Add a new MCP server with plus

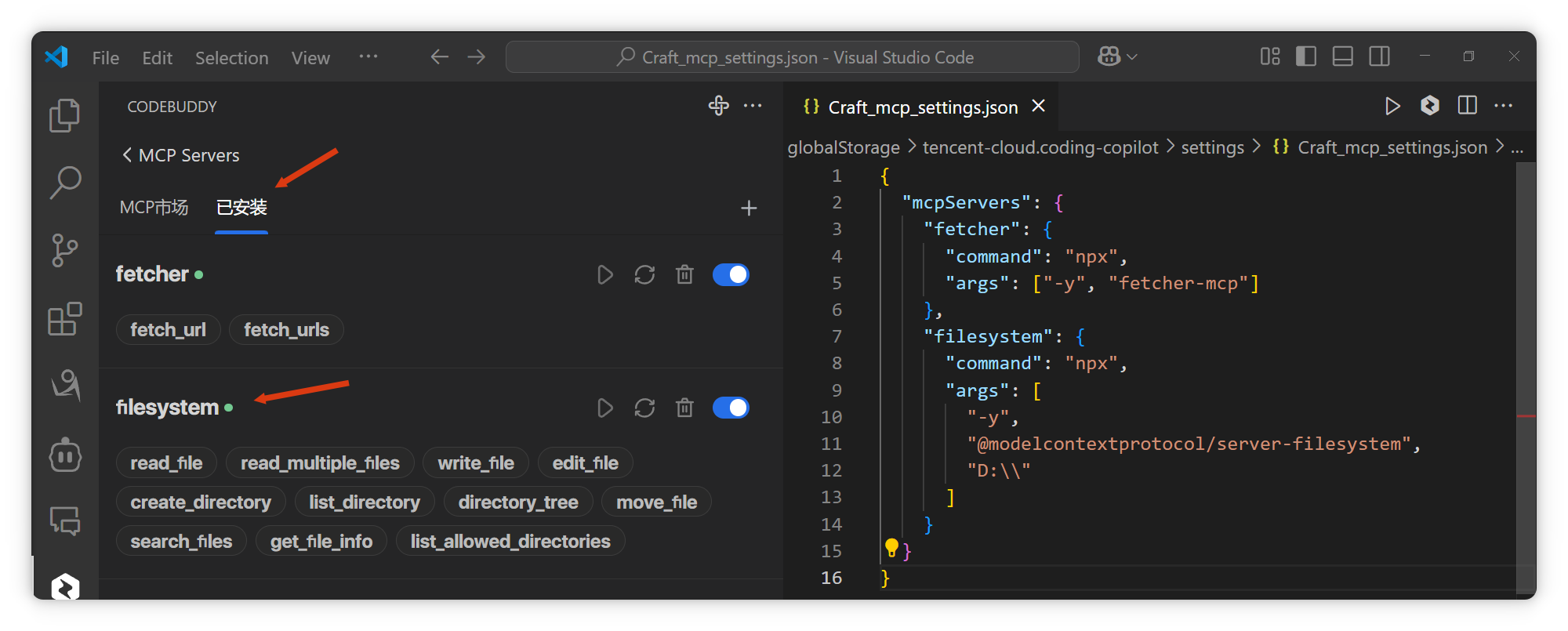pos(749,208)
